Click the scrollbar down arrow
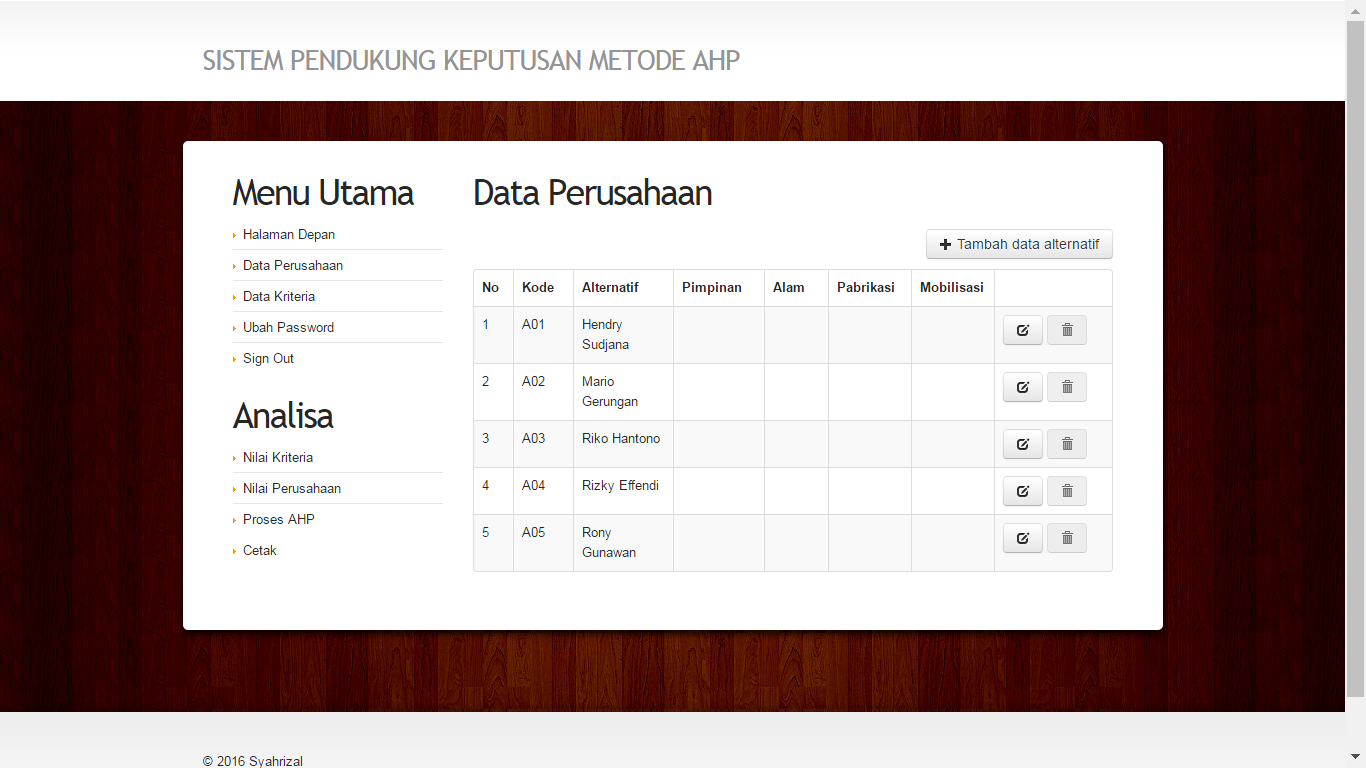Viewport: 1366px width, 768px height. click(1355, 758)
